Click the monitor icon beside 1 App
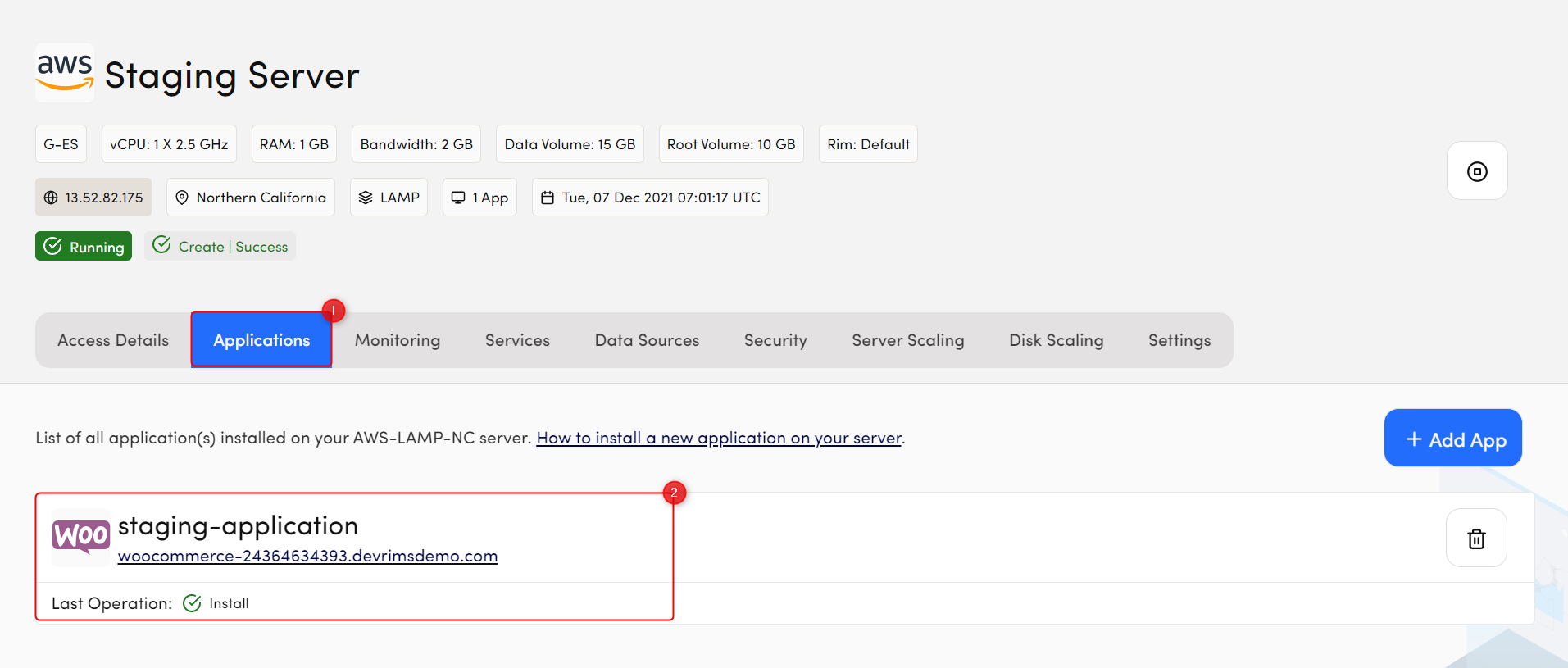 point(458,198)
